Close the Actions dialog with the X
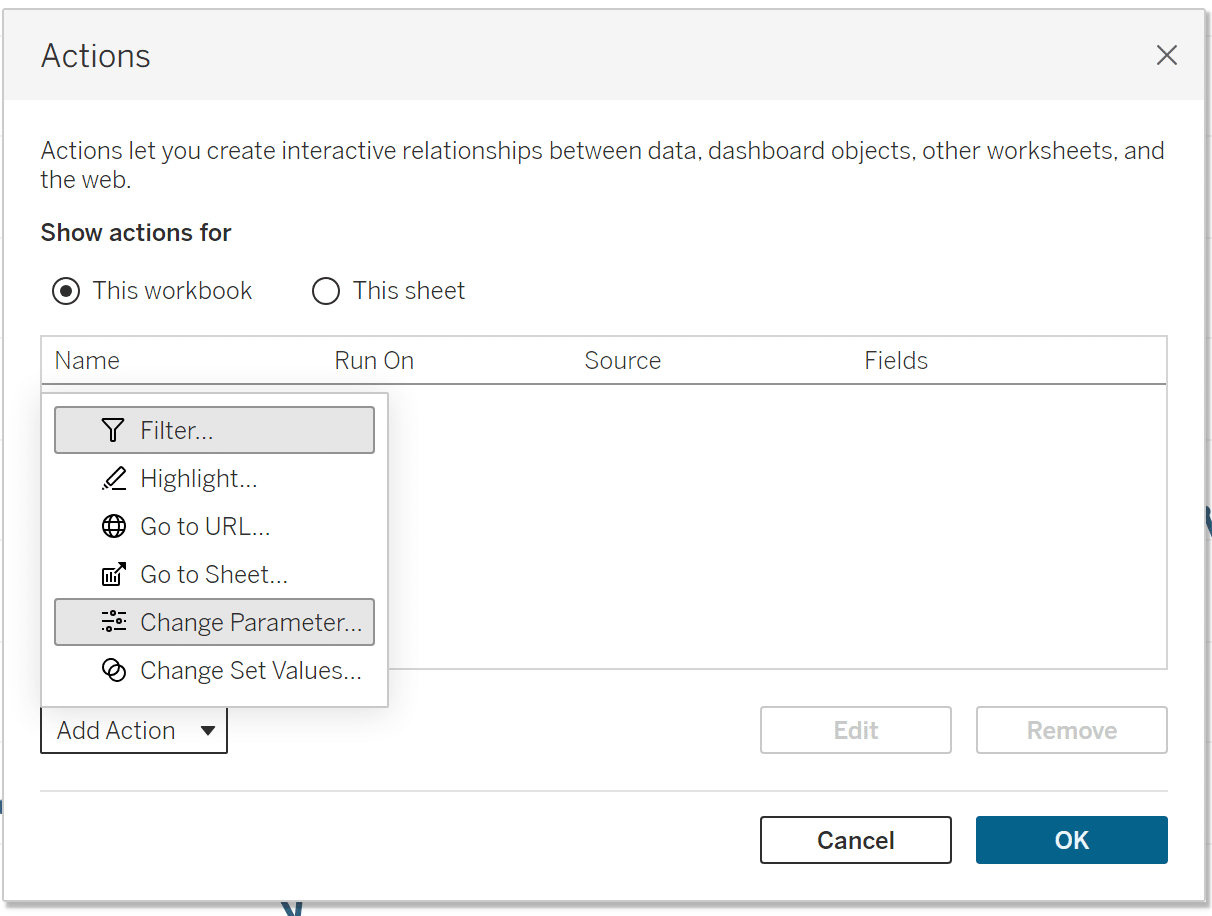The height and width of the screenshot is (916, 1212). point(1166,56)
